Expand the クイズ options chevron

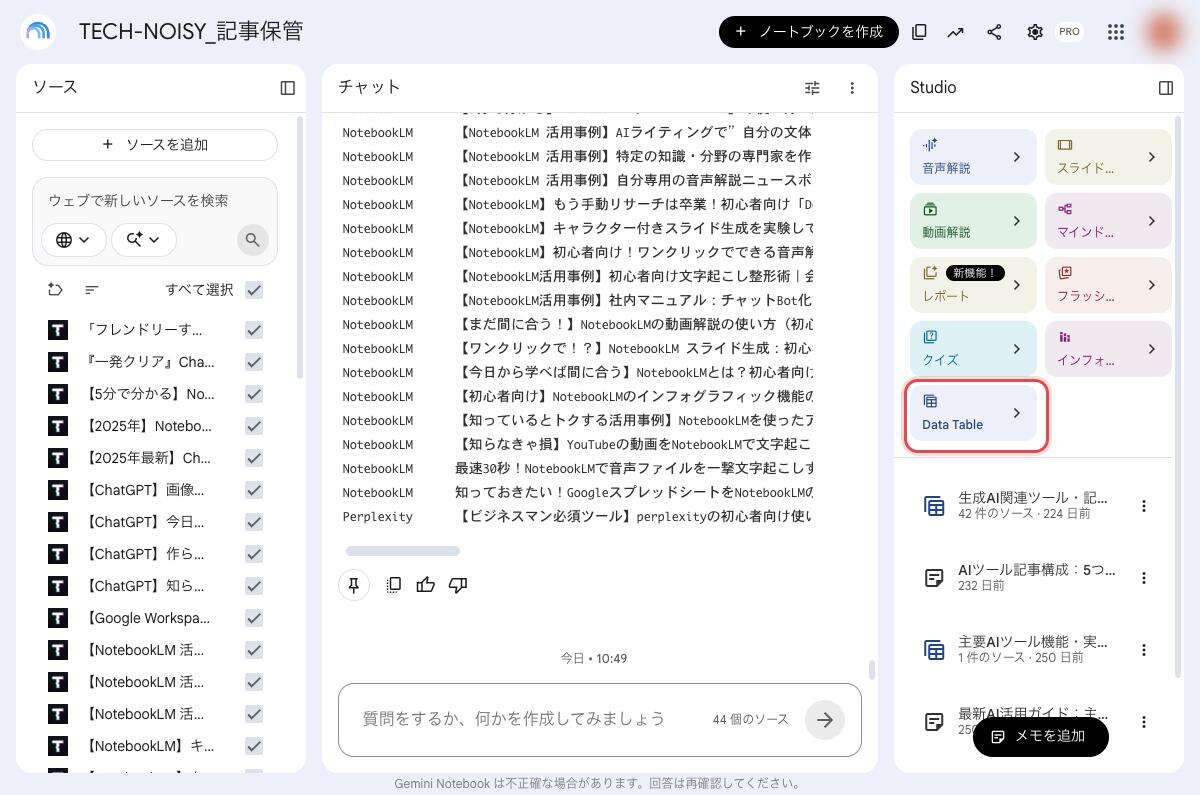(x=1017, y=349)
